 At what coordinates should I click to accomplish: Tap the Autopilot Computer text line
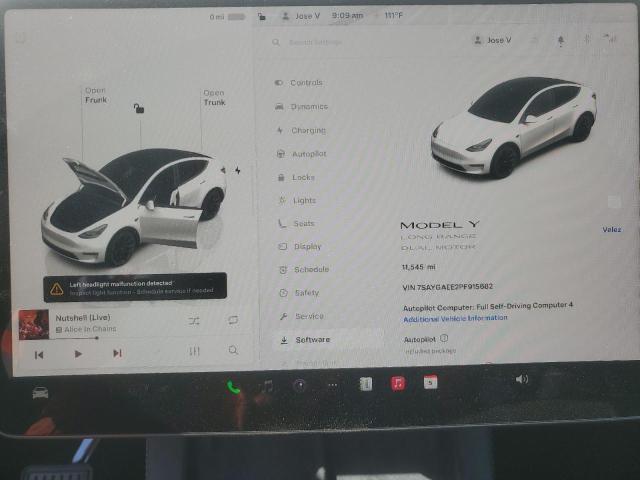488,307
